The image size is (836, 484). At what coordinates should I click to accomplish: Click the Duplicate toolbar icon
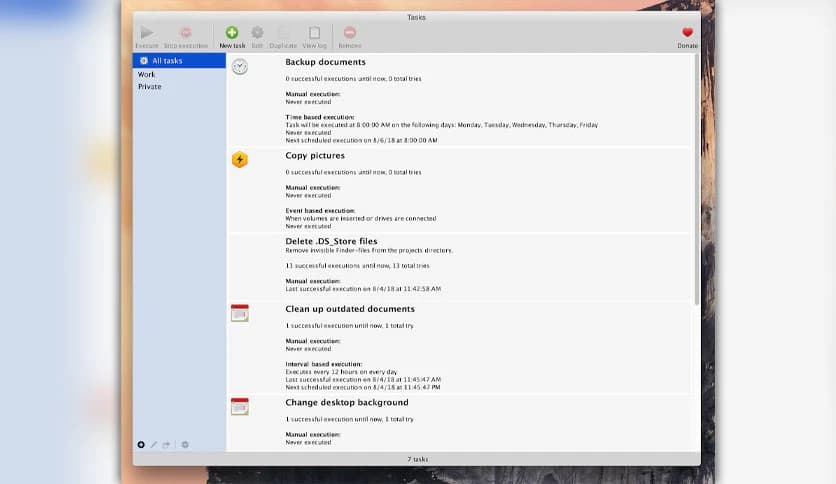[284, 33]
